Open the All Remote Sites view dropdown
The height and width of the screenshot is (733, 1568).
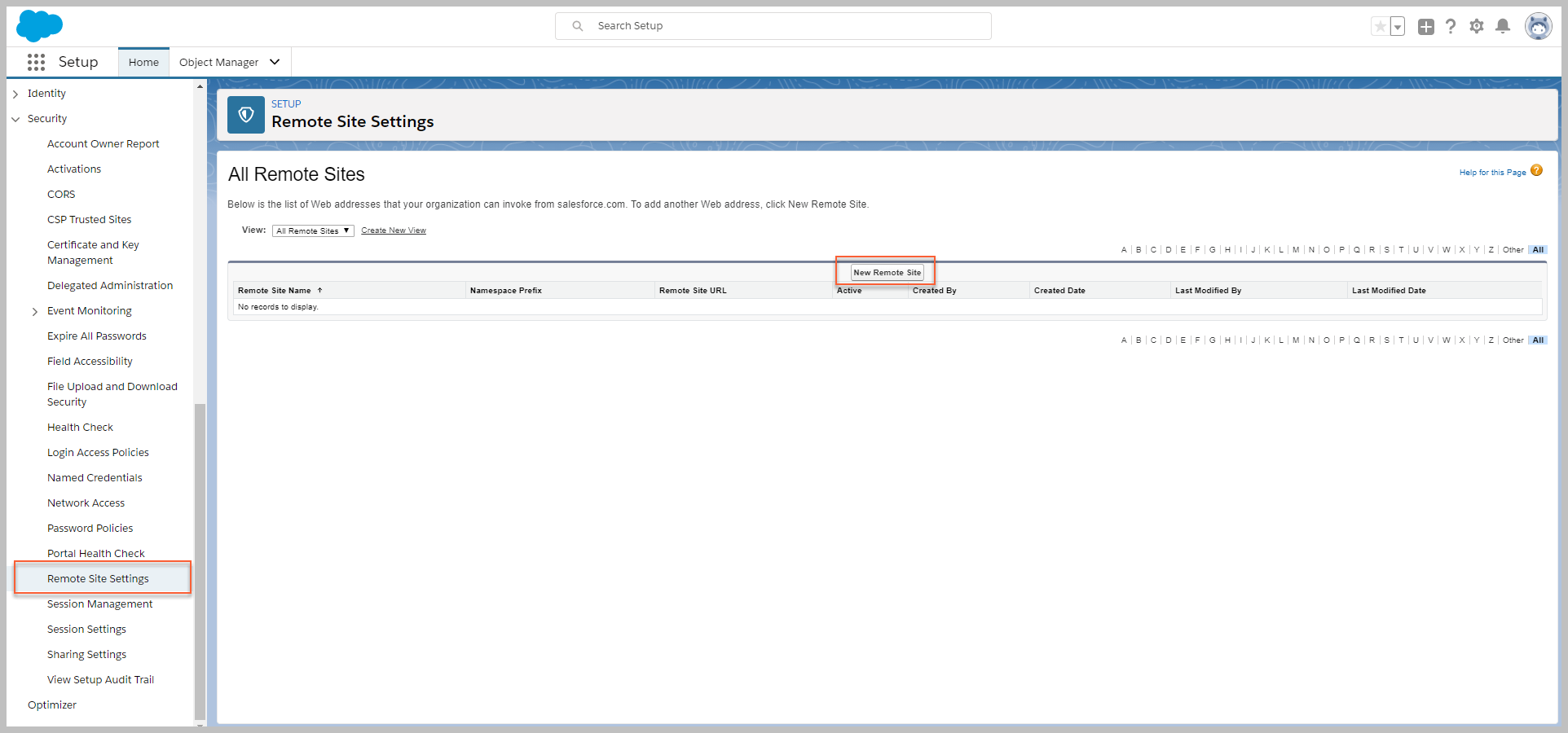(313, 230)
